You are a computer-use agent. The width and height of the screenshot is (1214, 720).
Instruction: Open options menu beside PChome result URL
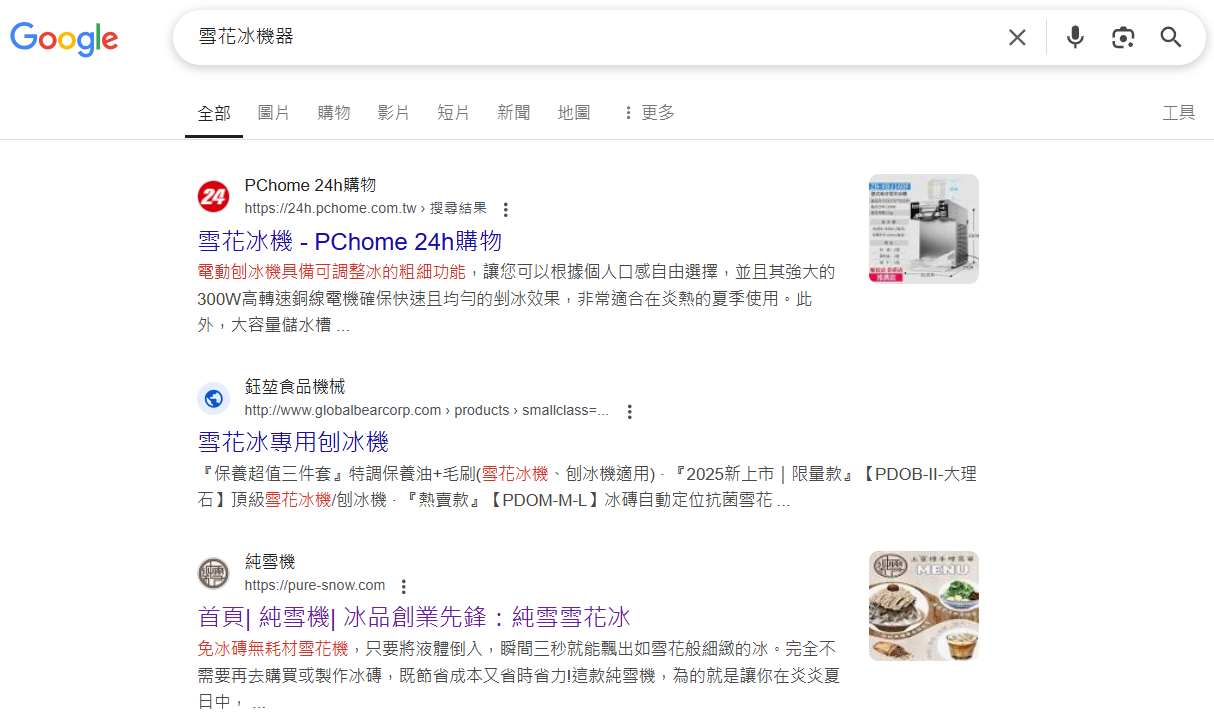pos(505,210)
